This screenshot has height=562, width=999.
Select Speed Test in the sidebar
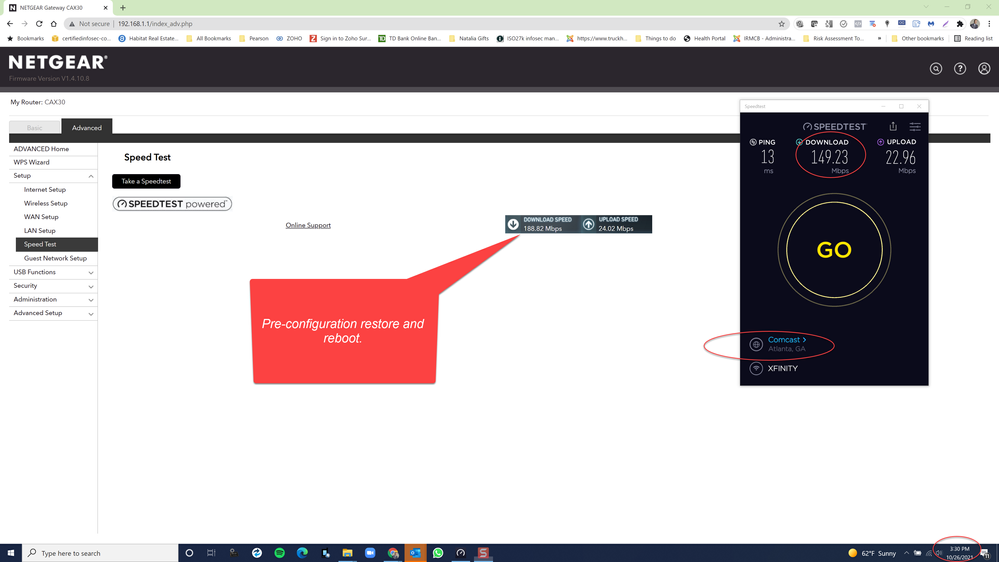tap(57, 244)
